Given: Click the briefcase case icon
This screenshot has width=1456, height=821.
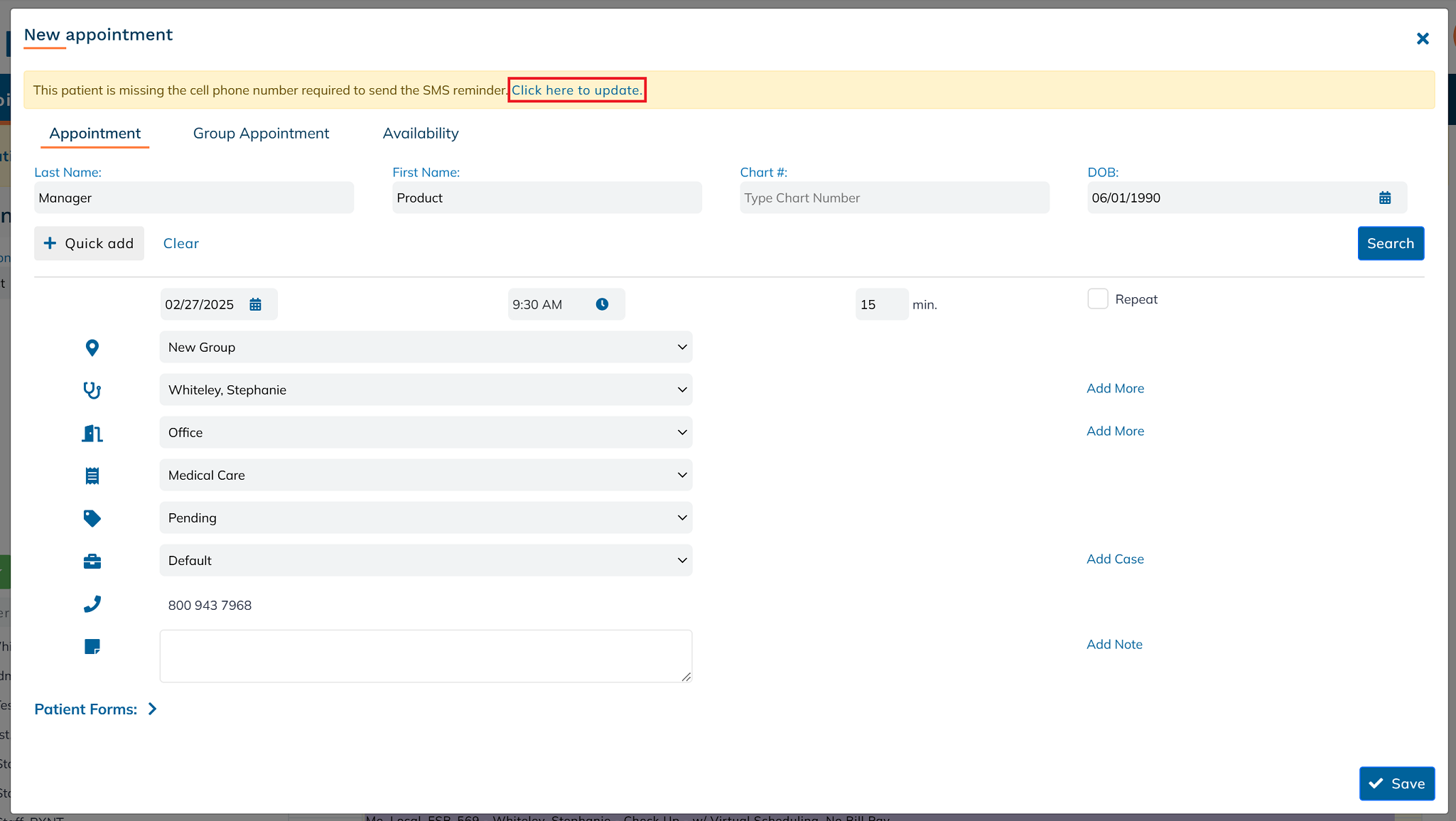Looking at the screenshot, I should coord(92,562).
